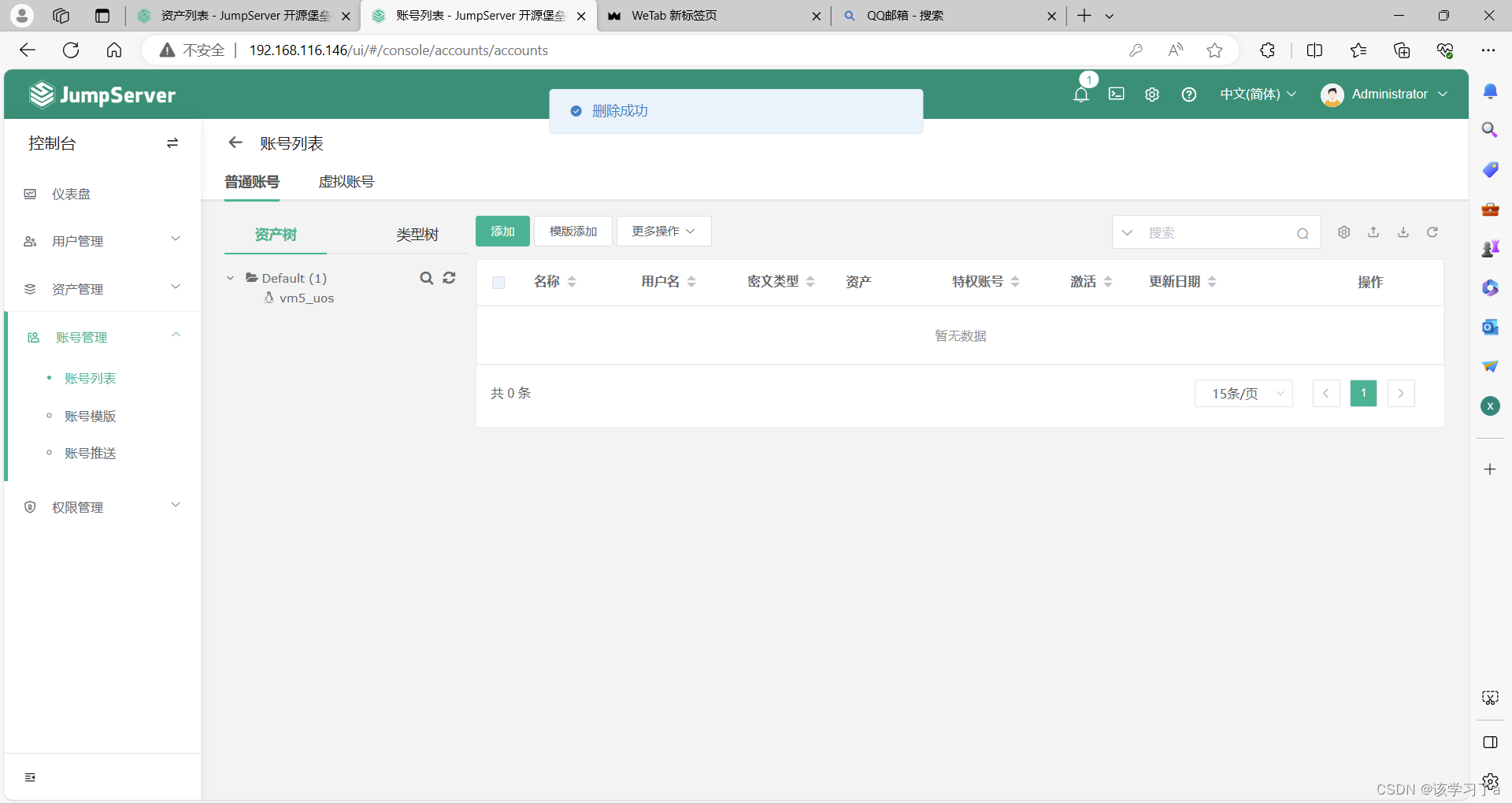
Task: Switch to 虚拟账号 tab
Action: point(346,182)
